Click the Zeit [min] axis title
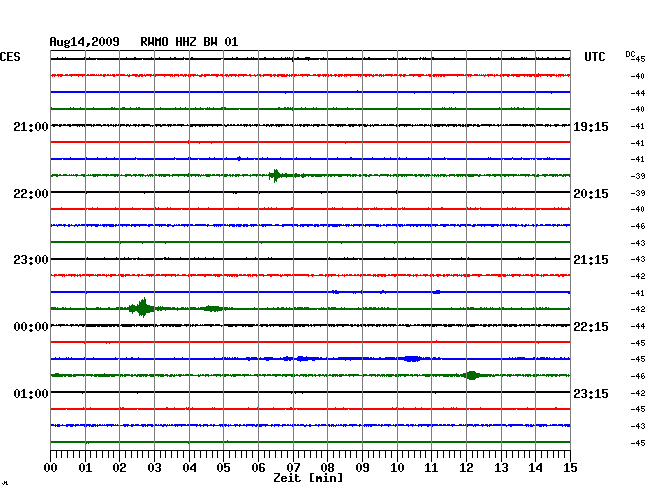 point(308,478)
